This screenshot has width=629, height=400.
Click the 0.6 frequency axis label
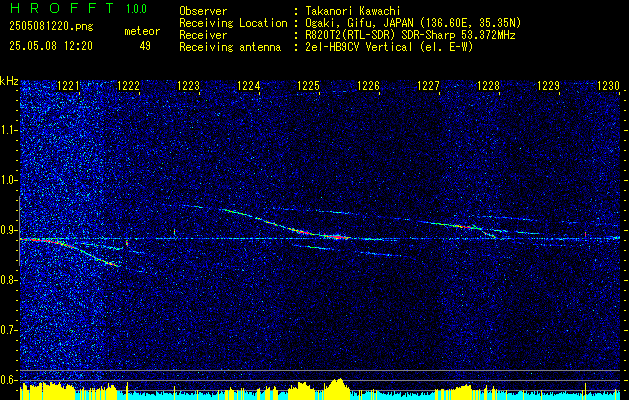pyautogui.click(x=8, y=380)
